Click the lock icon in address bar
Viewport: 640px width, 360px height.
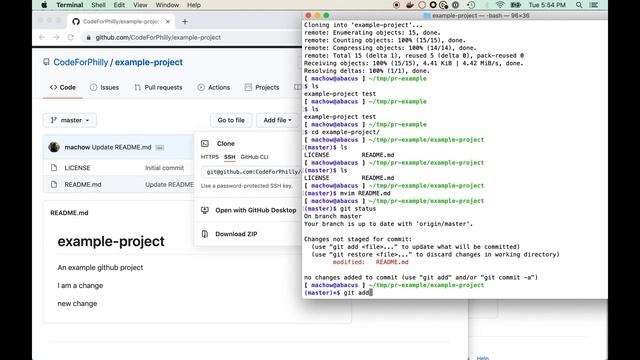click(x=89, y=37)
